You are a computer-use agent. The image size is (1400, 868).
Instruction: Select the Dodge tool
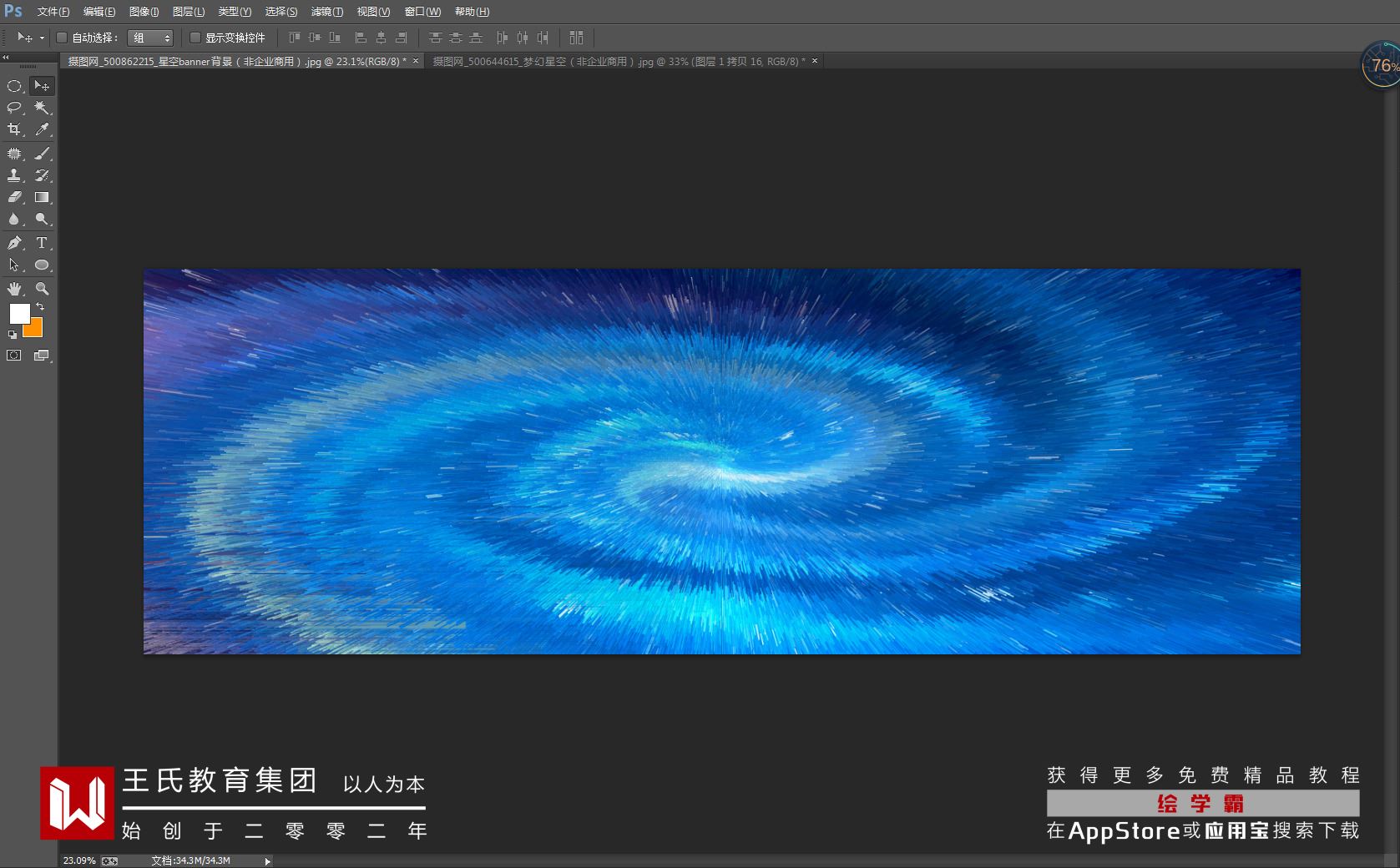[41, 219]
